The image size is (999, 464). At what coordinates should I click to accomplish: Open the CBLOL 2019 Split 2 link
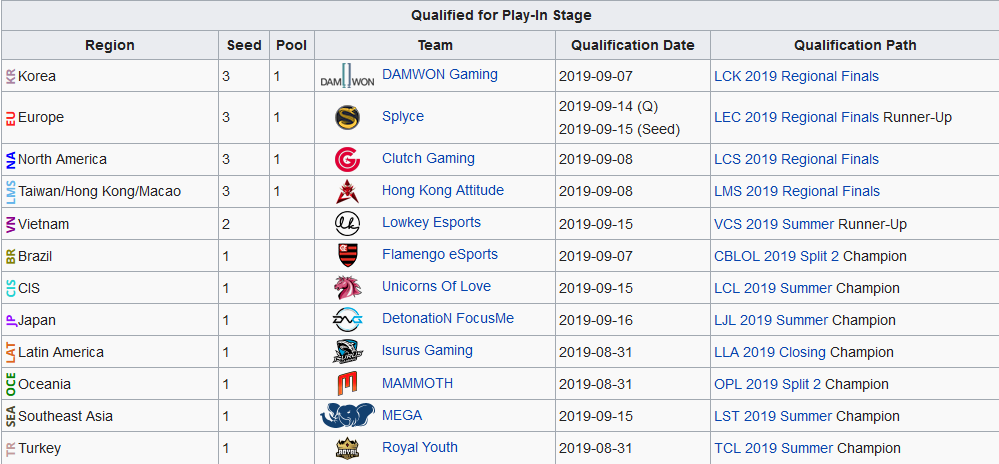(776, 256)
